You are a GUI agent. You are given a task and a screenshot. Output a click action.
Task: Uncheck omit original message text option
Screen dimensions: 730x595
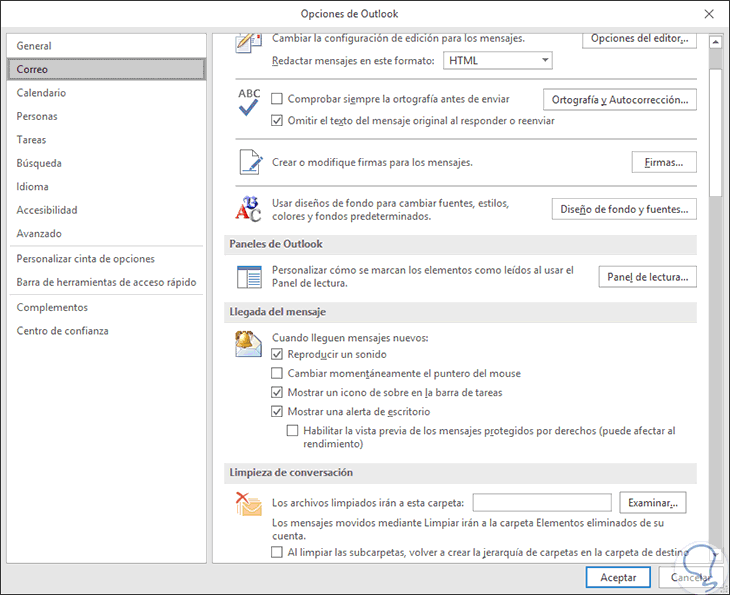(x=277, y=121)
